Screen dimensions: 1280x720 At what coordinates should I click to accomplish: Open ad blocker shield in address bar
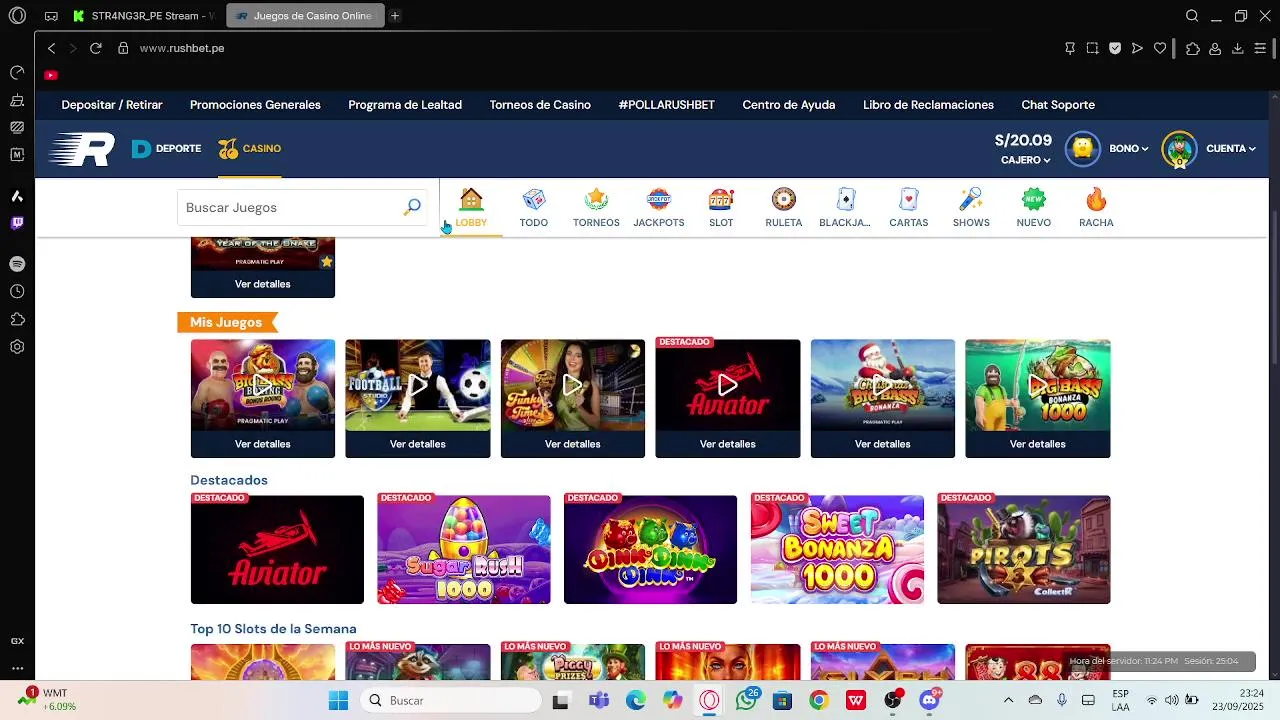(1115, 48)
